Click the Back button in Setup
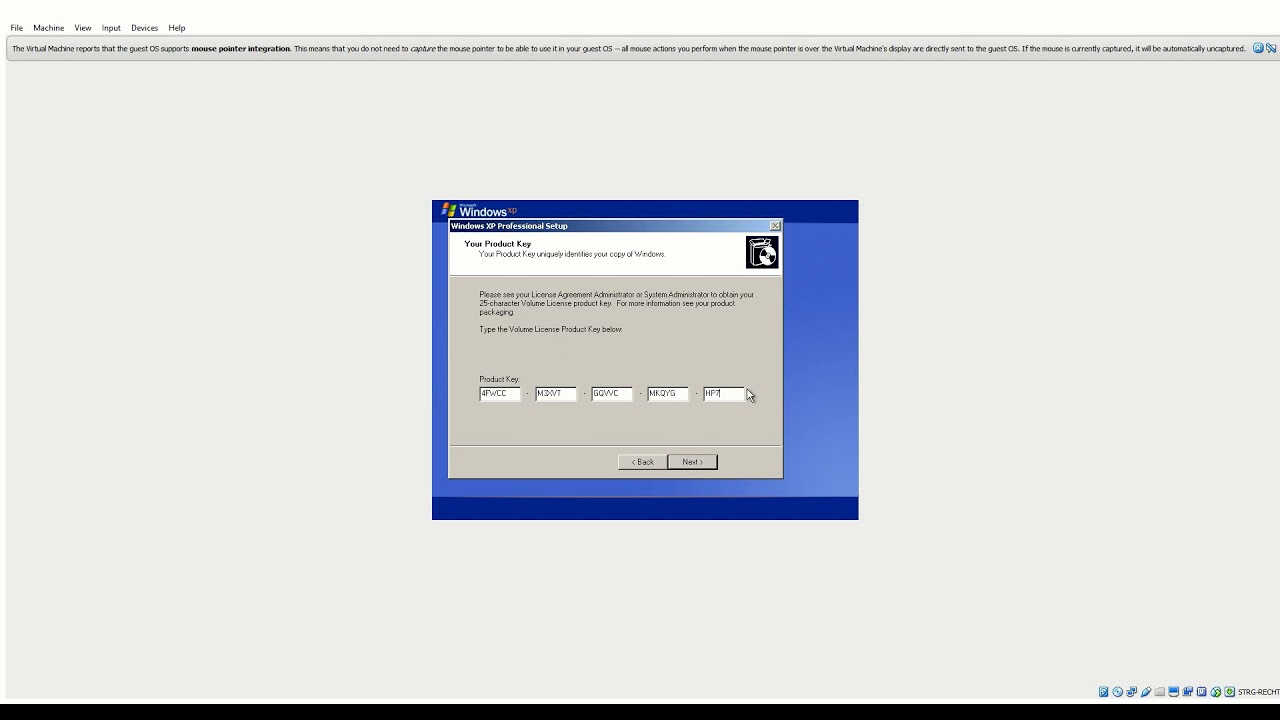The height and width of the screenshot is (720, 1280). 643,462
